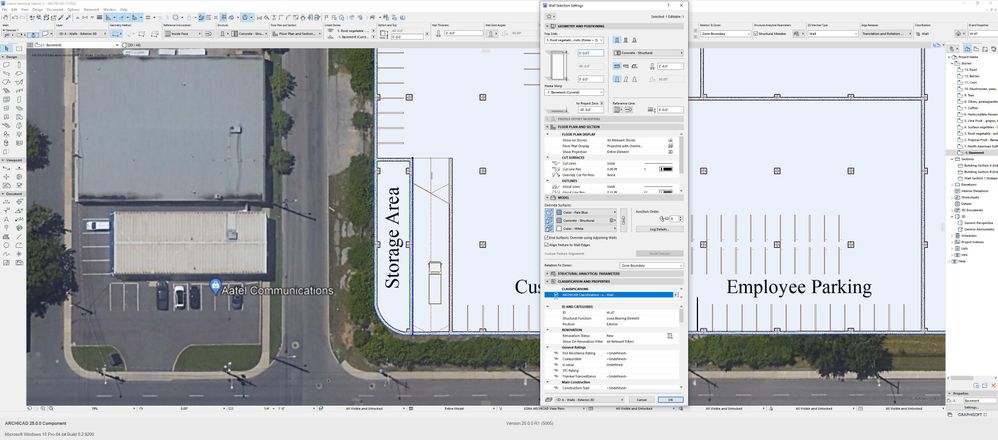The height and width of the screenshot is (440, 998).
Task: Open Home Story dropdown
Action: point(573,92)
